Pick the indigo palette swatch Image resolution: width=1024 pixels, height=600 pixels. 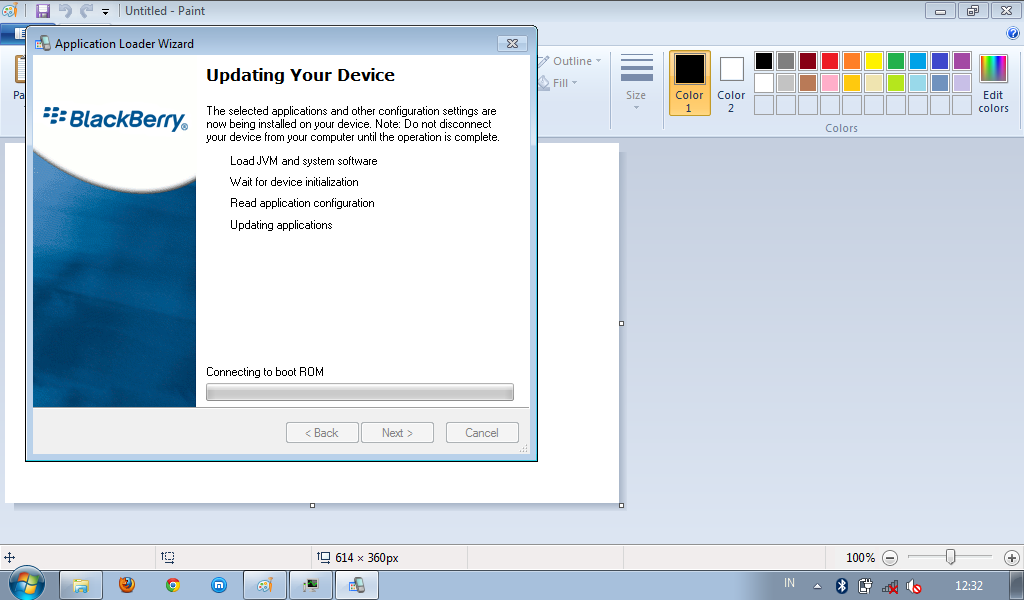[x=940, y=61]
